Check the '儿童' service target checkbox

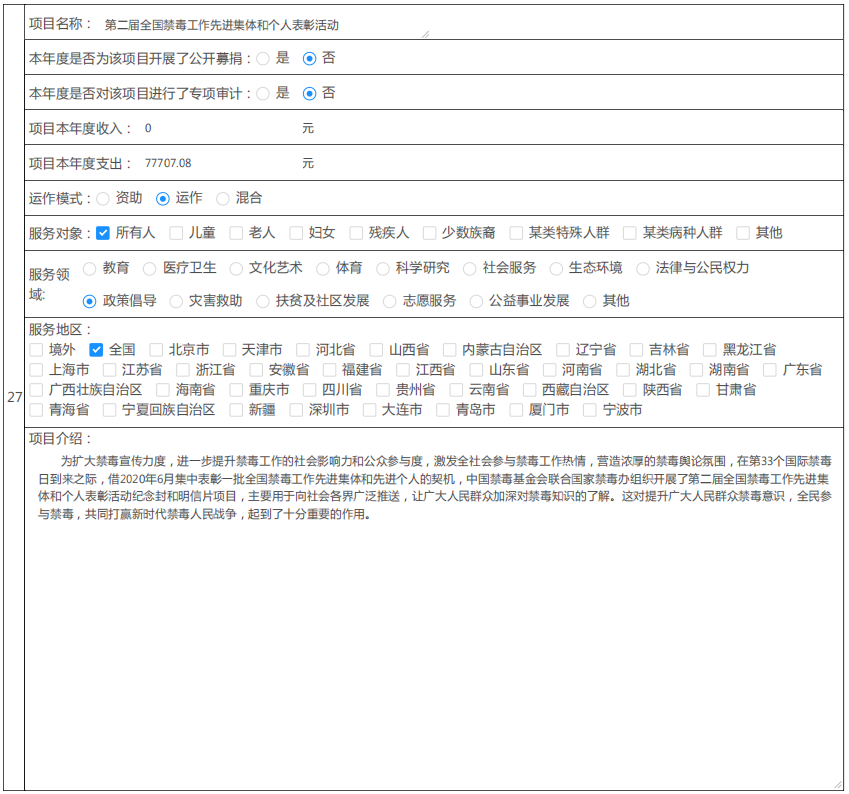click(176, 233)
